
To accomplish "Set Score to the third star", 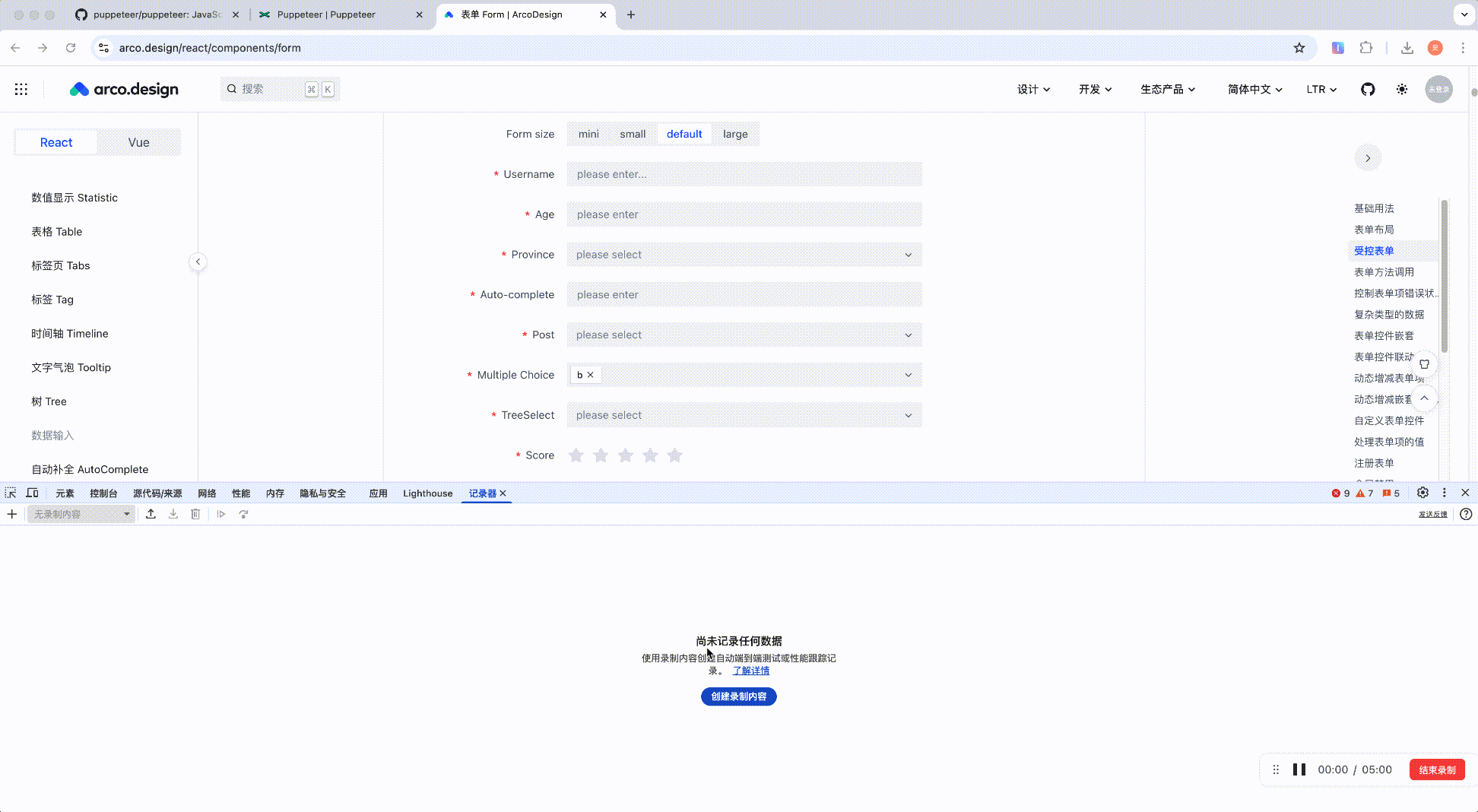I will pyautogui.click(x=625, y=455).
